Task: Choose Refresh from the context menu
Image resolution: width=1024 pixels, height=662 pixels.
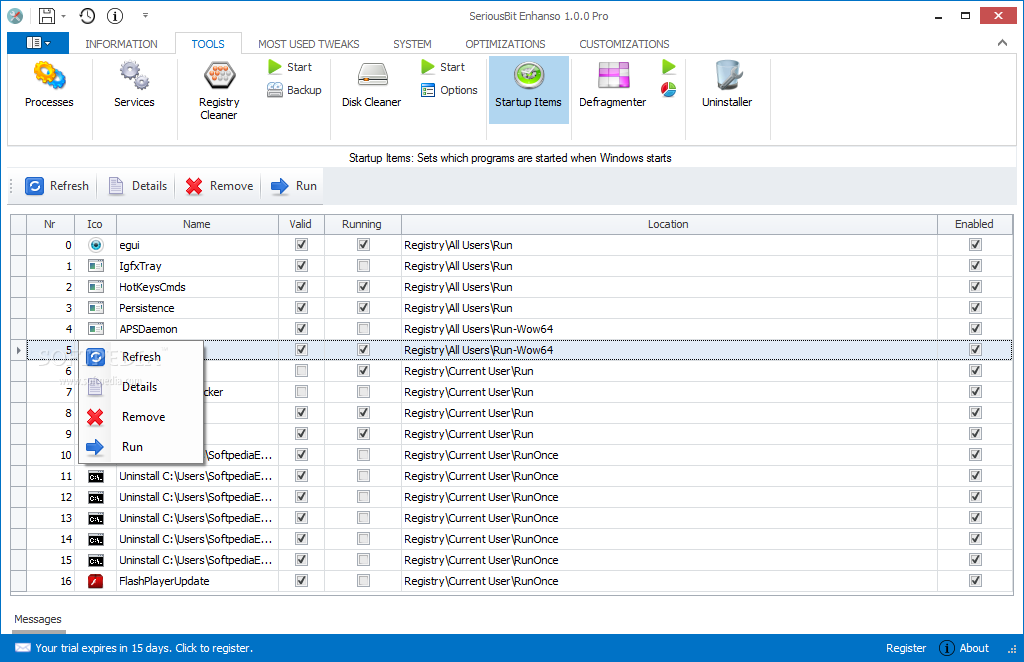Action: pos(140,357)
